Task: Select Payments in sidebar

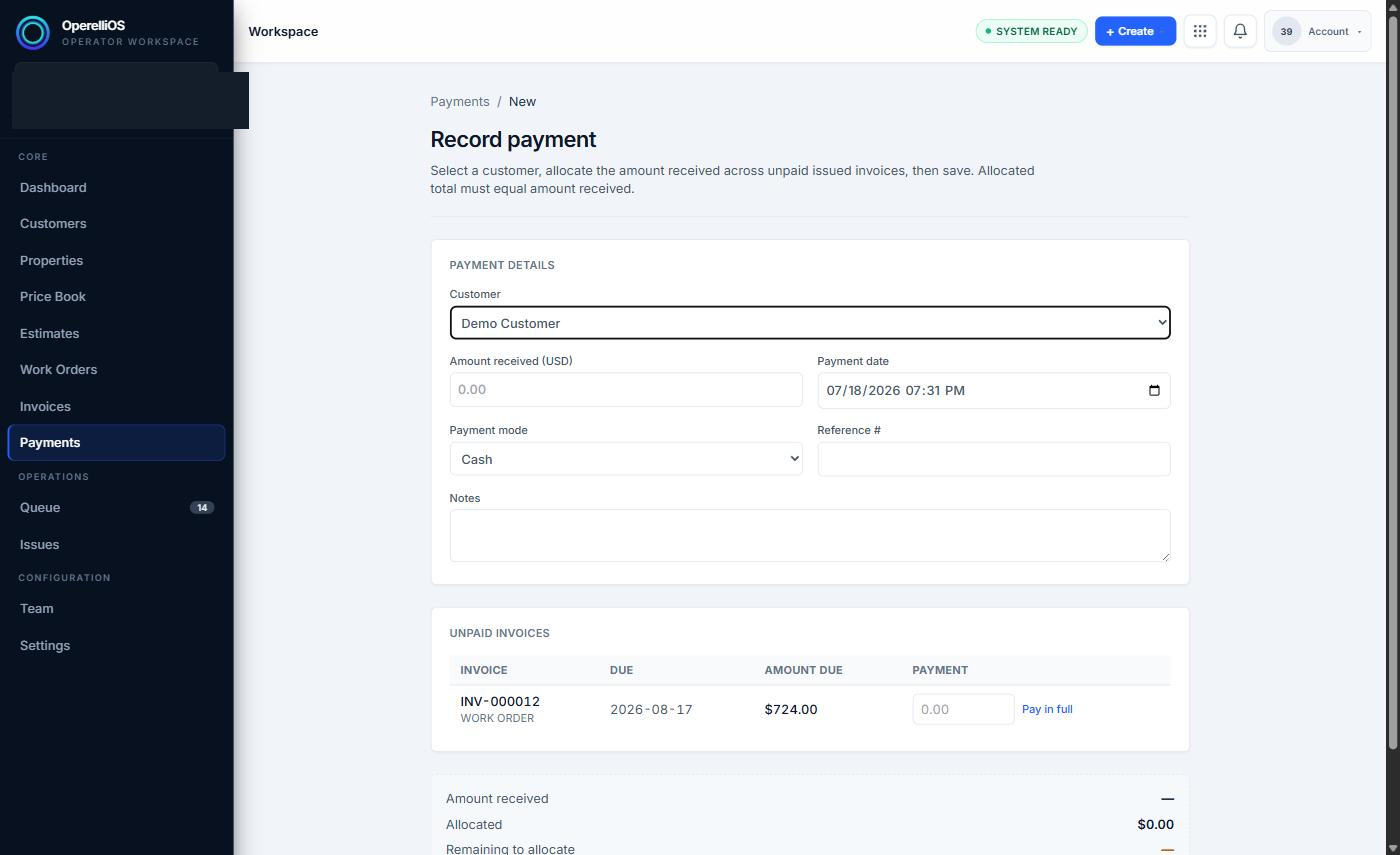Action: (x=116, y=443)
